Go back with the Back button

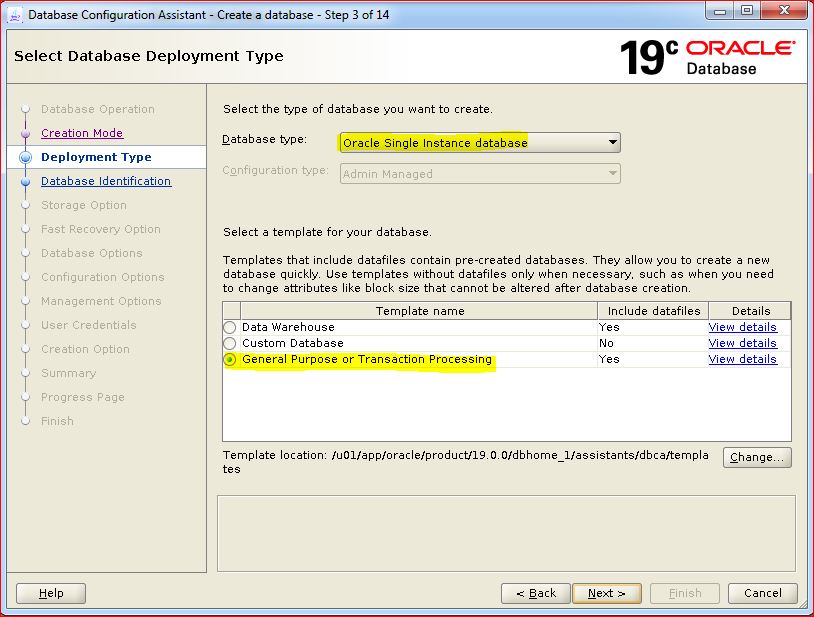(535, 593)
